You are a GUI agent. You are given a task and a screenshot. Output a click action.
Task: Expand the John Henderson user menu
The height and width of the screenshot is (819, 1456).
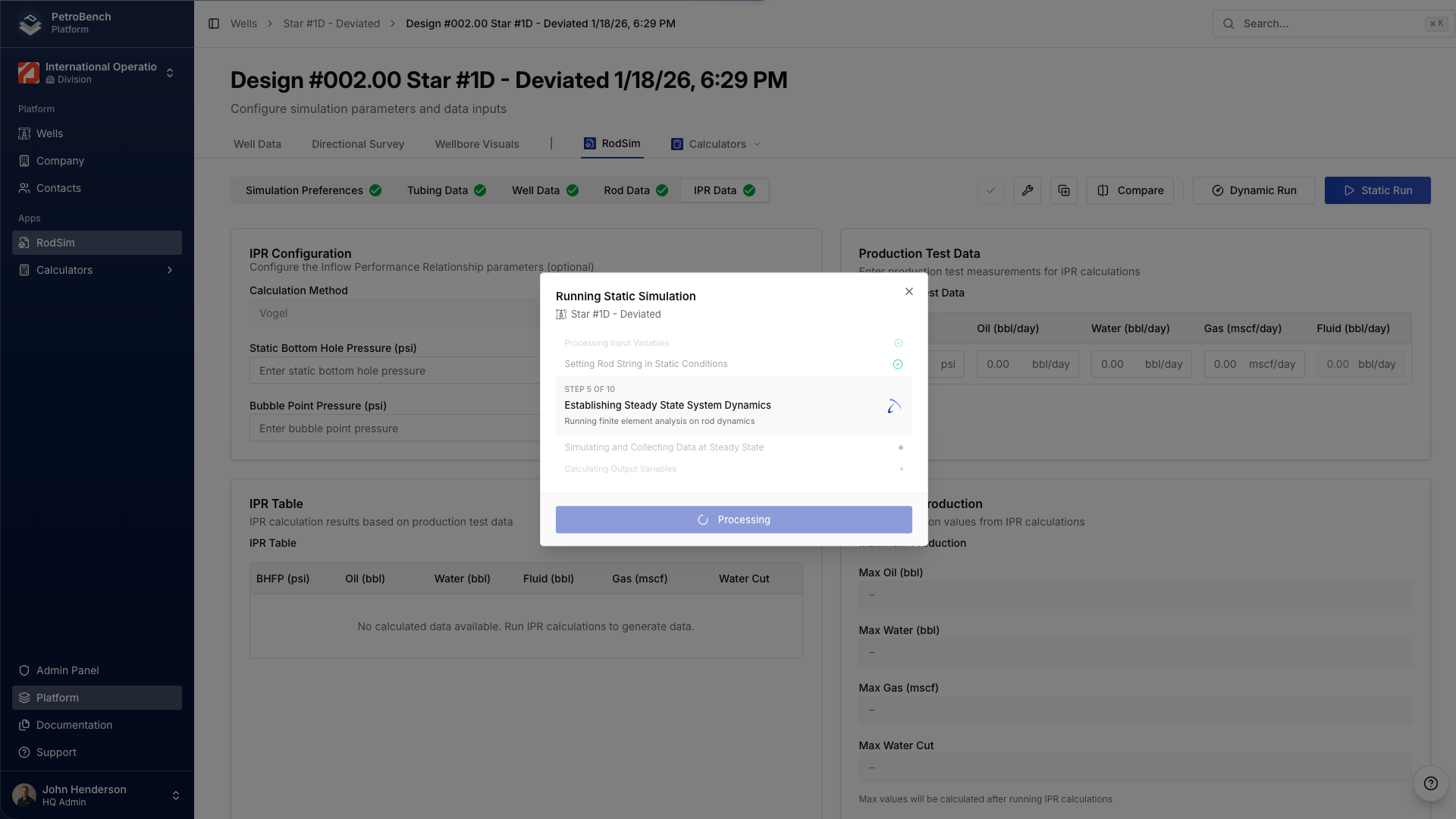[97, 795]
